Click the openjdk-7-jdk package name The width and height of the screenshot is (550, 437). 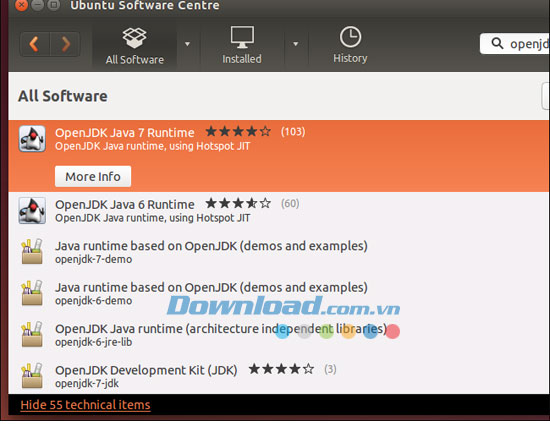pos(87,384)
